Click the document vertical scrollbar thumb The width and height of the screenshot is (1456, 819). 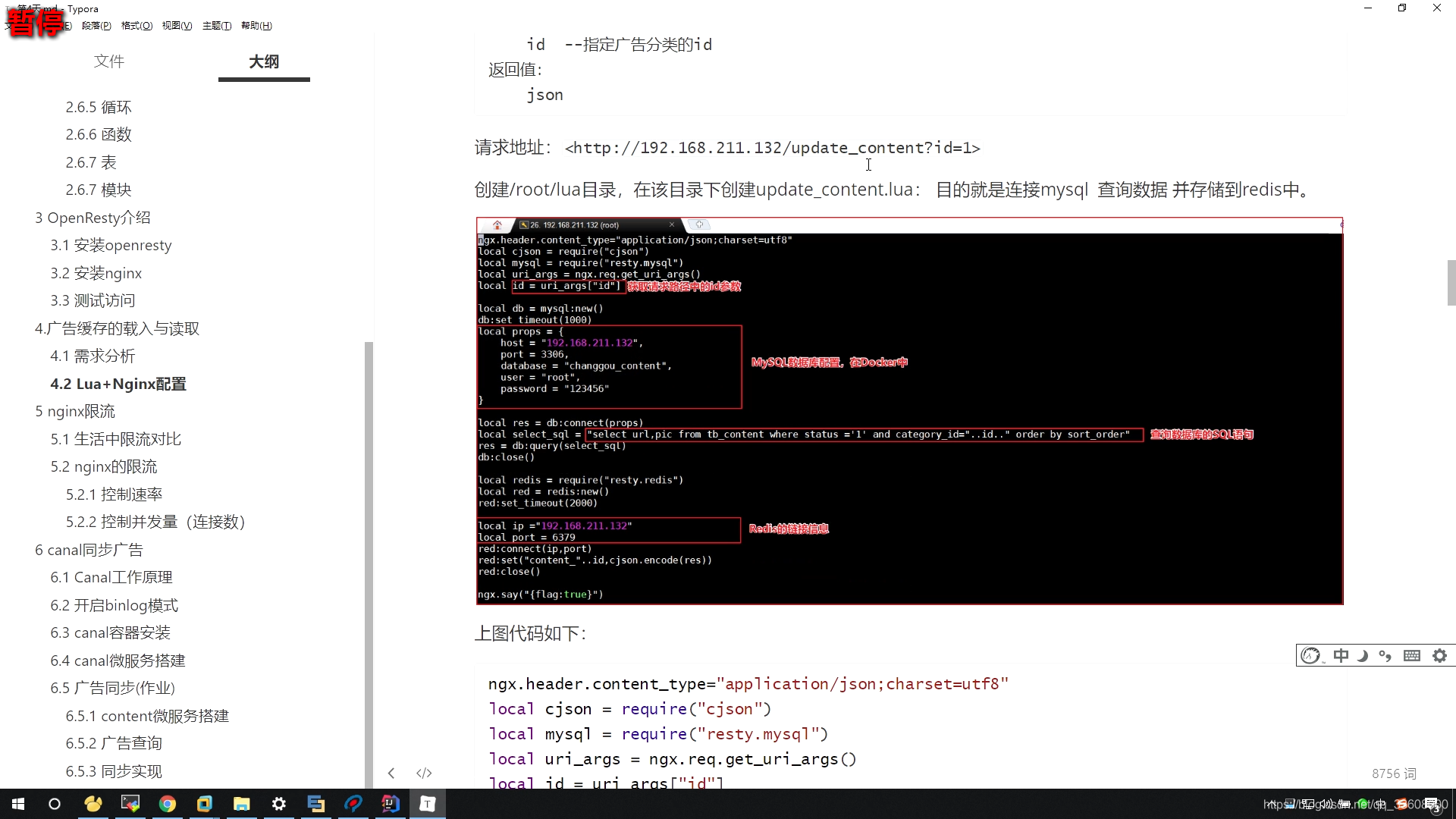[x=1451, y=282]
